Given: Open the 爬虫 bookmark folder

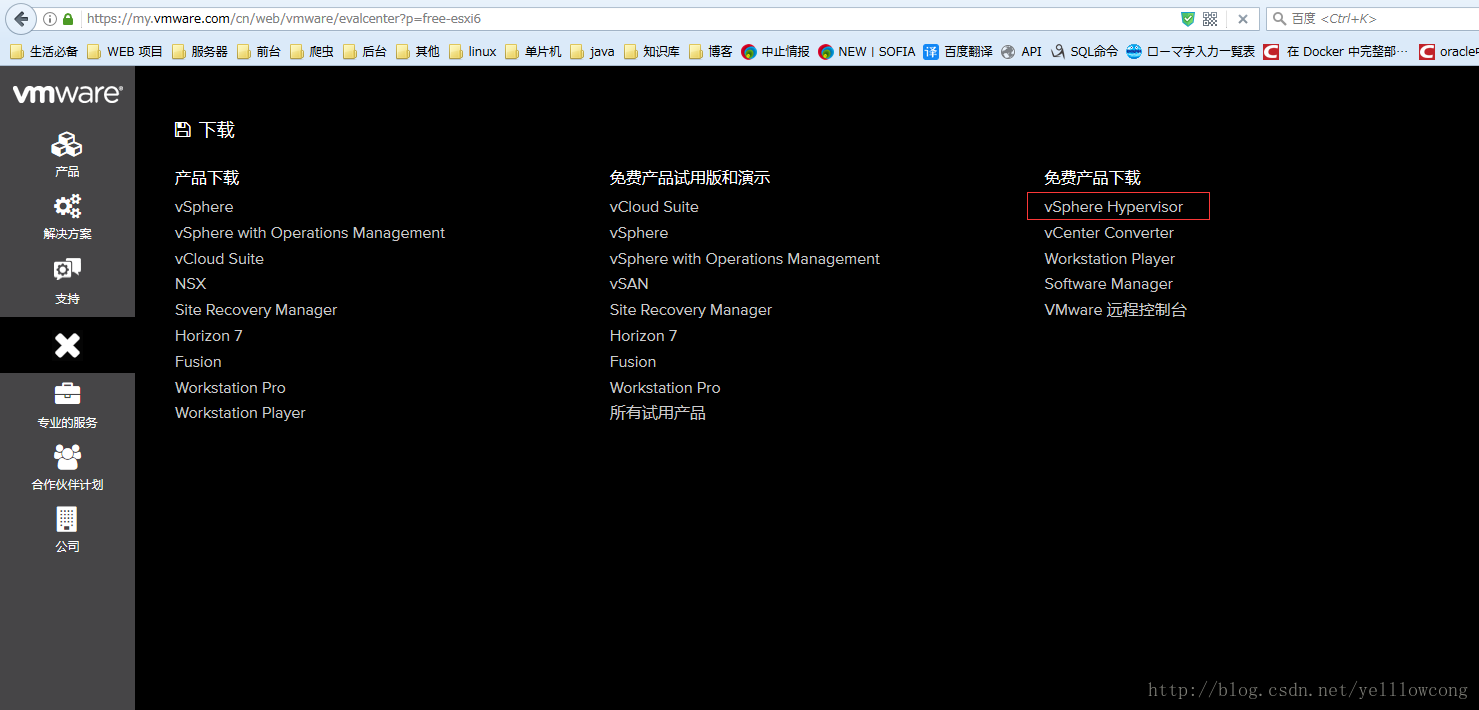Looking at the screenshot, I should (x=312, y=51).
